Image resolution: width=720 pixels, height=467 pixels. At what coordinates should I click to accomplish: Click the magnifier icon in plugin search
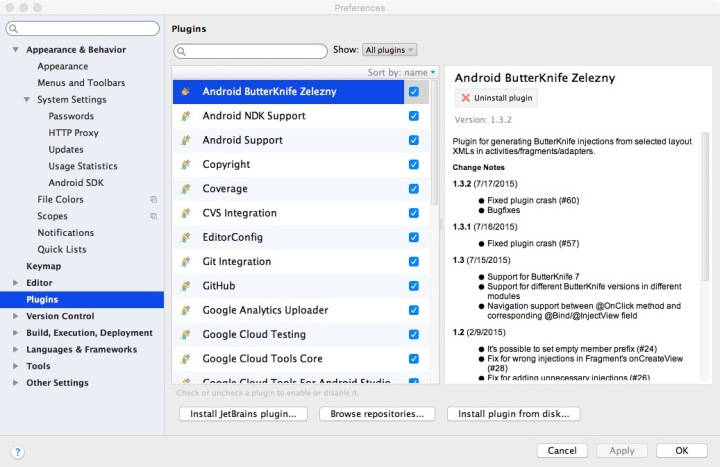click(x=181, y=51)
